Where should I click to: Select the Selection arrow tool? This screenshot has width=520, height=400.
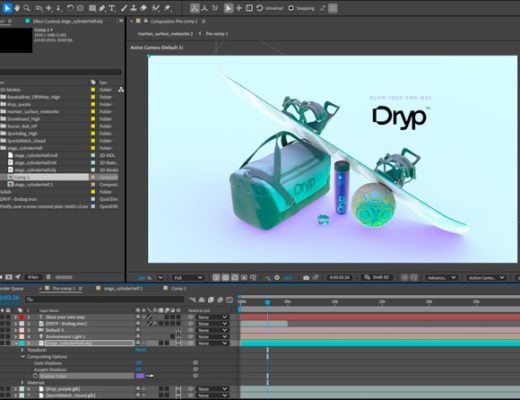[x=7, y=8]
